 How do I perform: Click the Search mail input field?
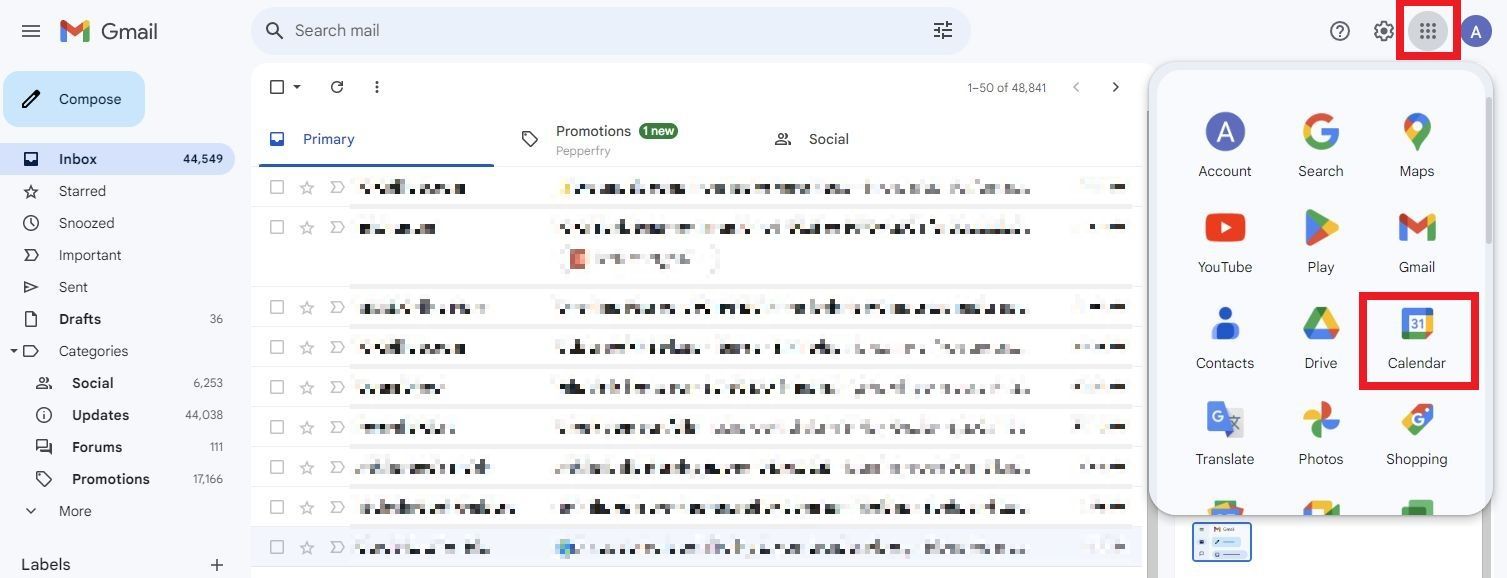pyautogui.click(x=600, y=31)
